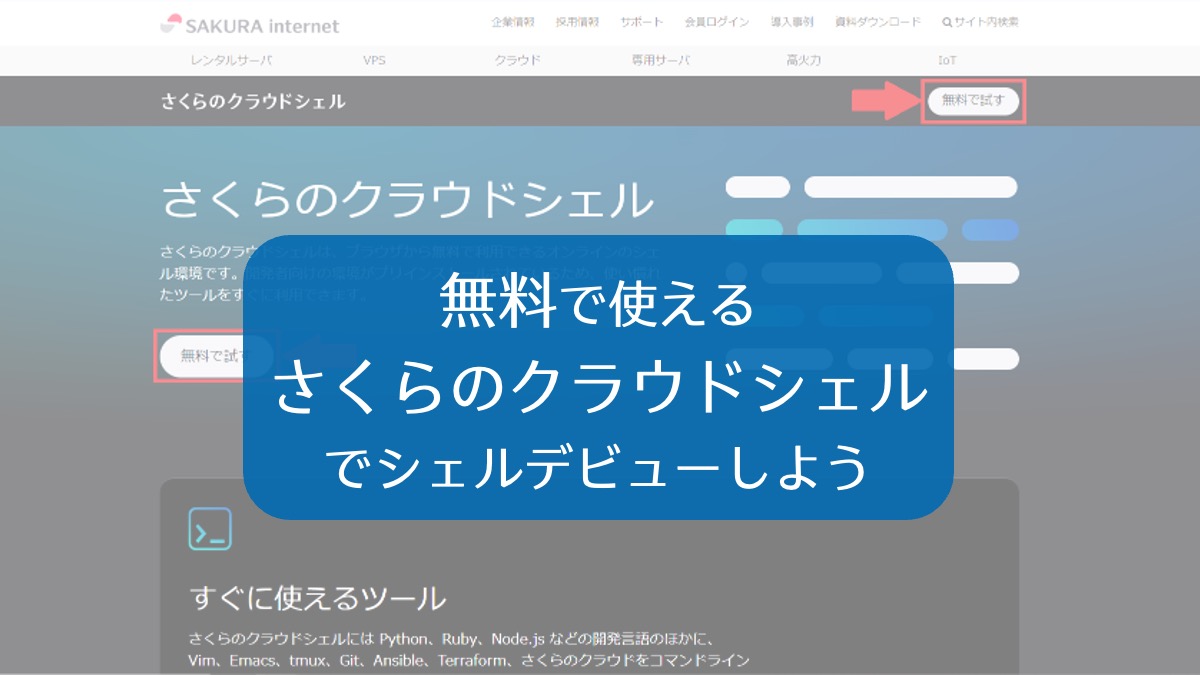Select the 専用サーバ navigation item
Viewport: 1200px width, 675px height.
[x=660, y=60]
